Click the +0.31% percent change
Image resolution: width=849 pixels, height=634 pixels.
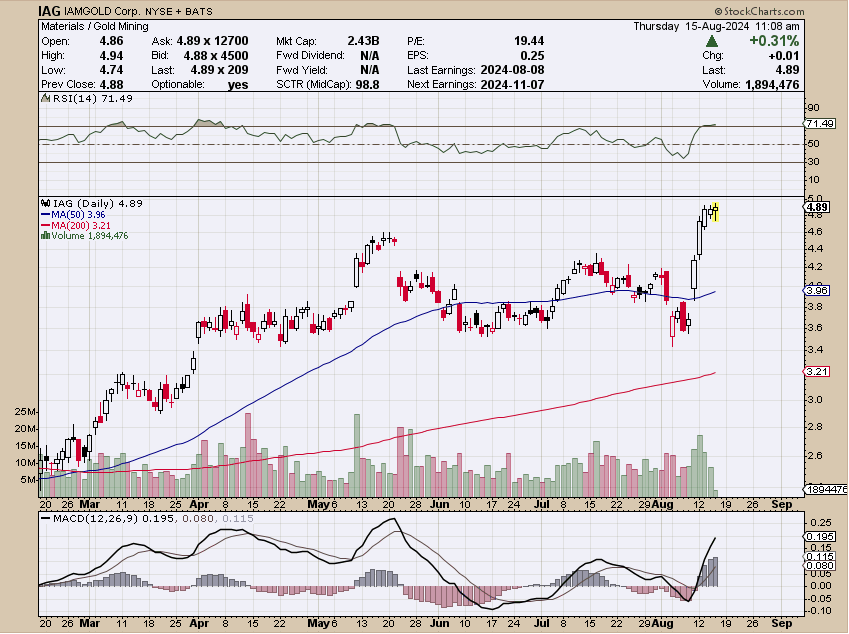(774, 41)
